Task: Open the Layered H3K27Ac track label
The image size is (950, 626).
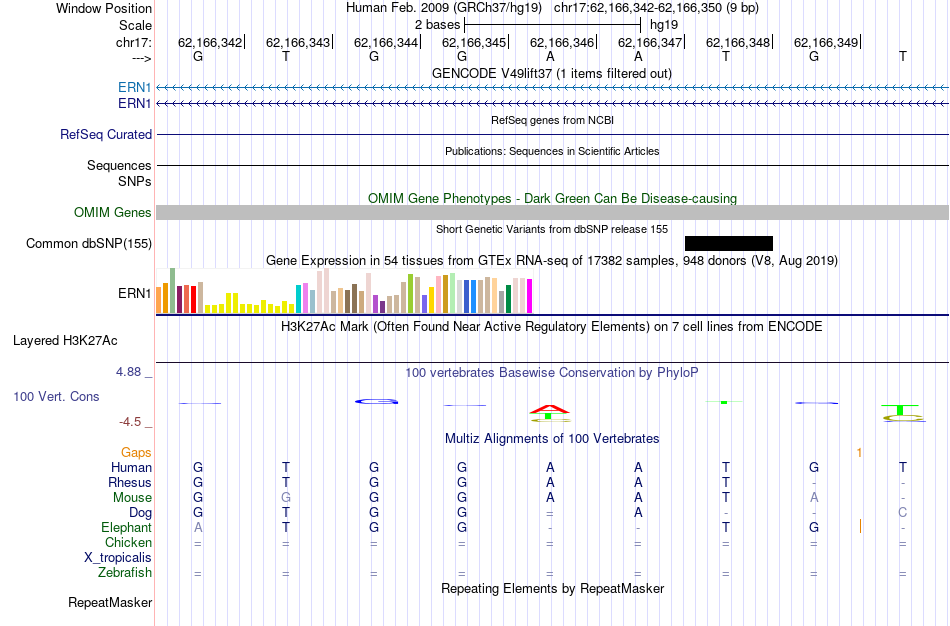Action: [x=65, y=341]
